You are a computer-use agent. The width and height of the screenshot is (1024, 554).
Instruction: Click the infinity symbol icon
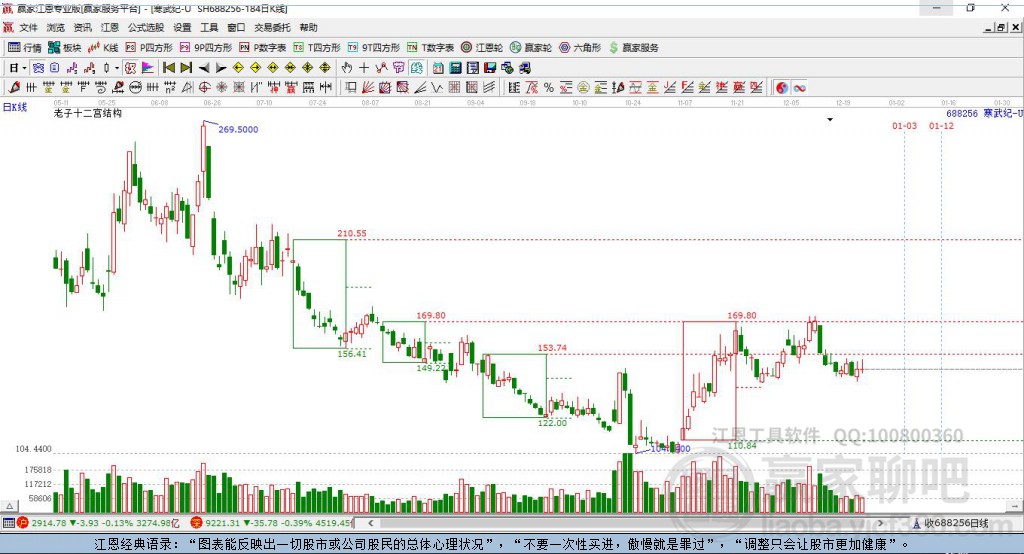799,88
